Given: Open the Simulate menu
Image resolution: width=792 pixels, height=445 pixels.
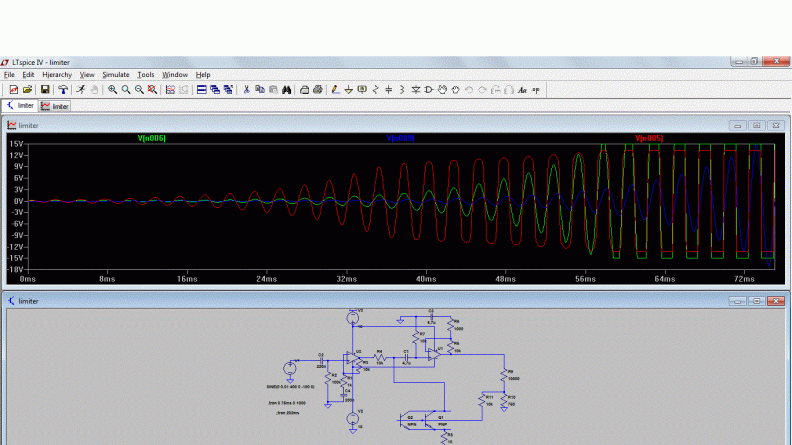Looking at the screenshot, I should tap(116, 74).
